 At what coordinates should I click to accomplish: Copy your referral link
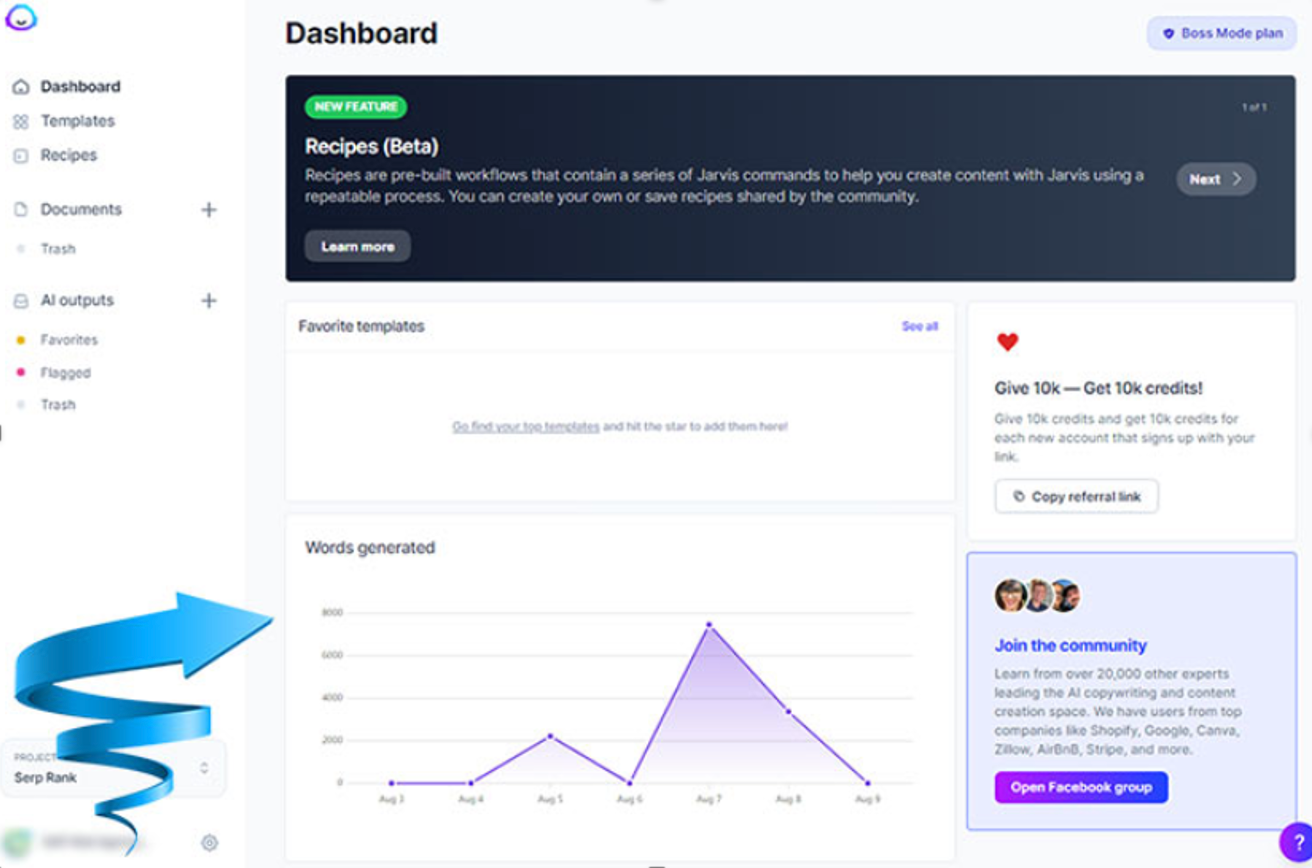point(1075,496)
